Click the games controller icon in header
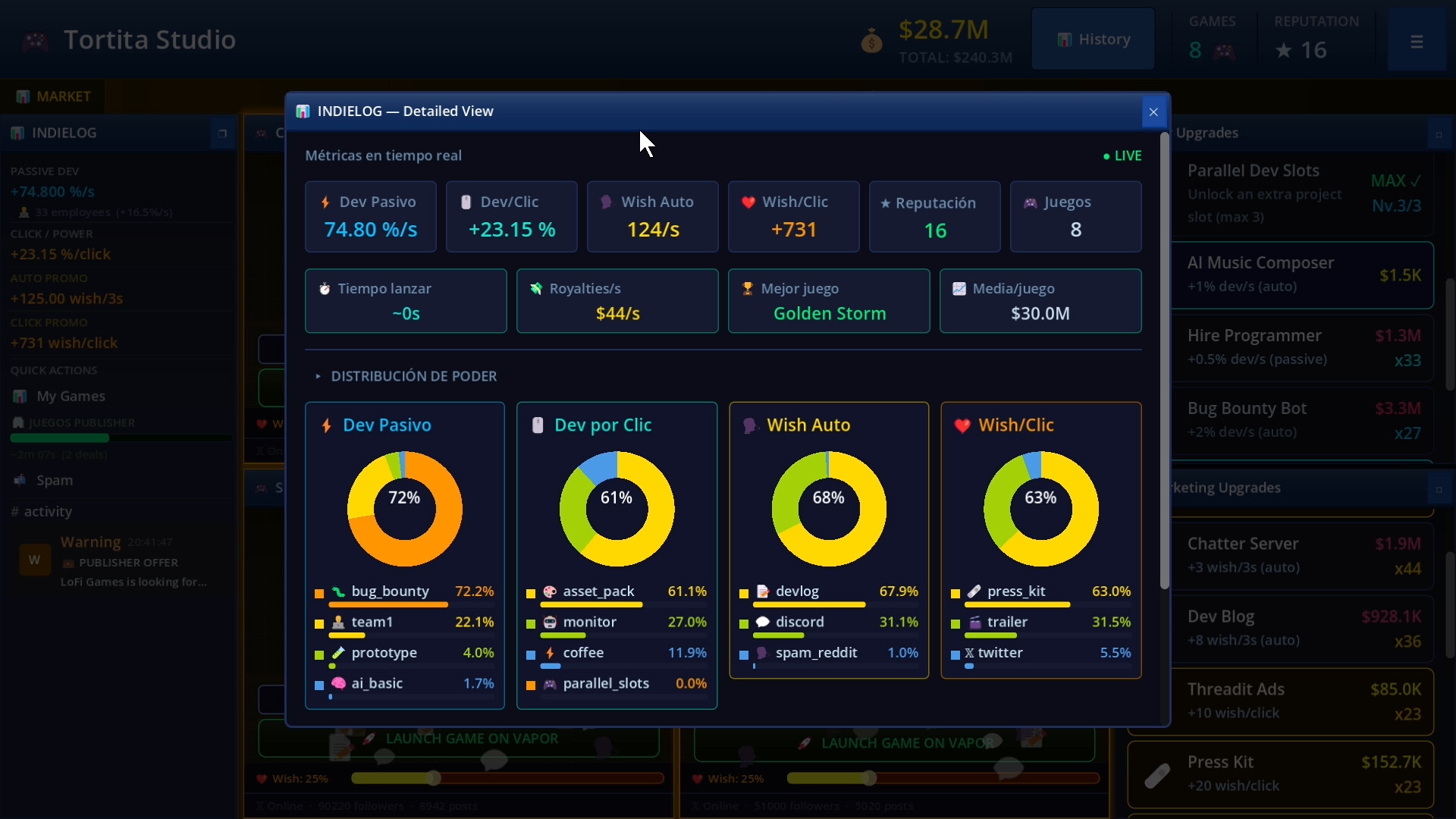Image resolution: width=1456 pixels, height=819 pixels. click(1224, 52)
